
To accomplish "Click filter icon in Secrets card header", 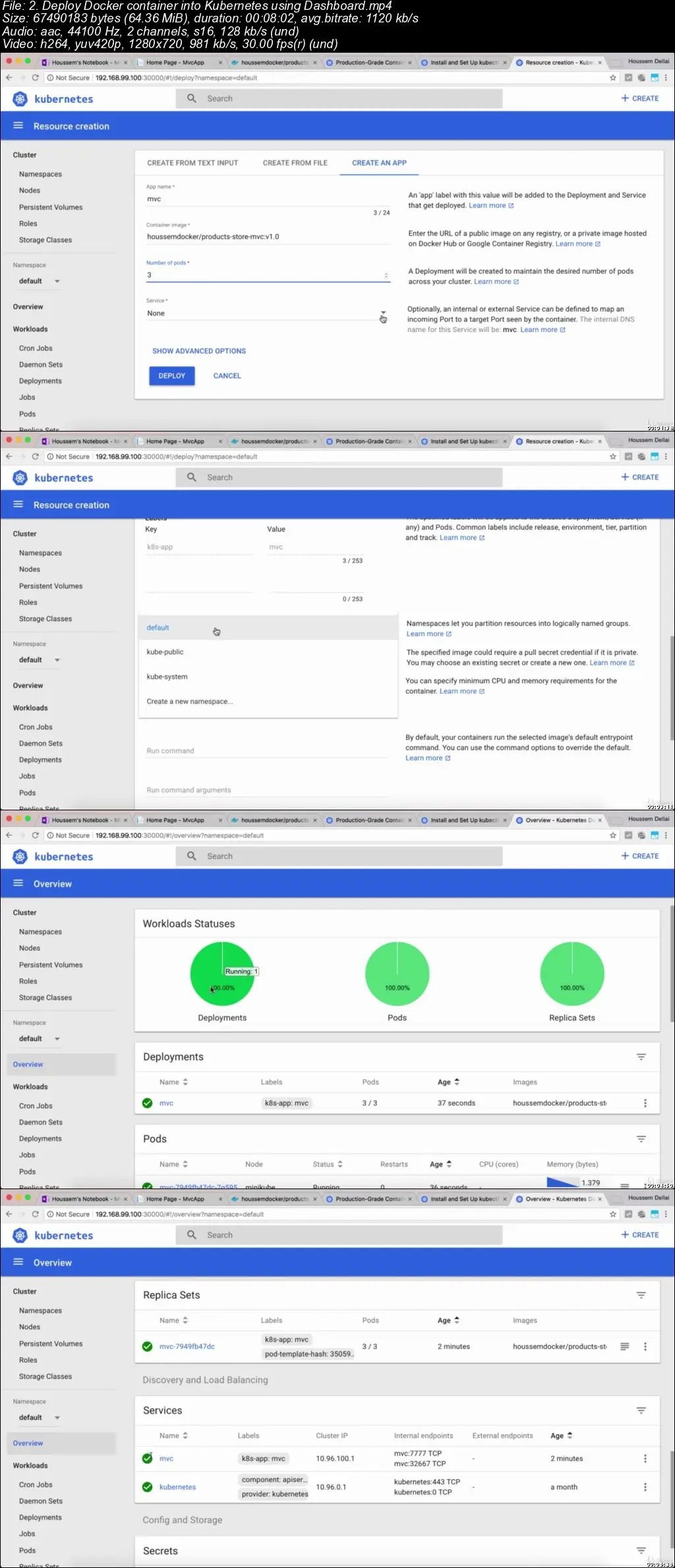I will (x=641, y=1551).
